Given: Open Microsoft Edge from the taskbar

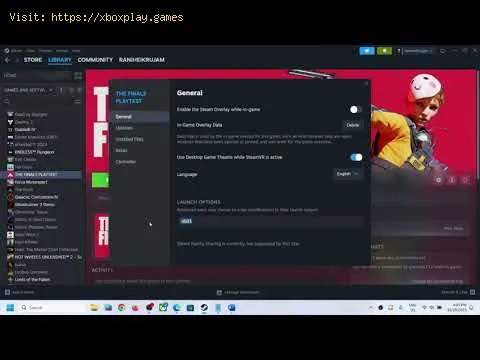Looking at the screenshot, I should click(177, 307).
